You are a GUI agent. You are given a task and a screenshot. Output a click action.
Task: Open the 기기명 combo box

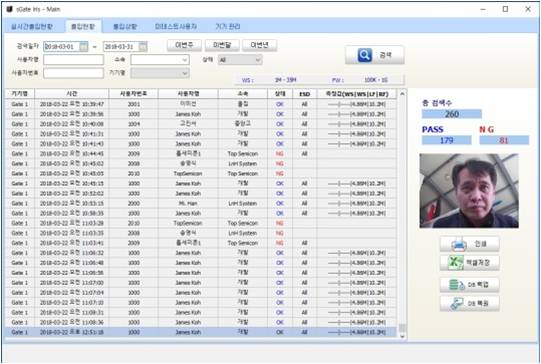click(160, 73)
